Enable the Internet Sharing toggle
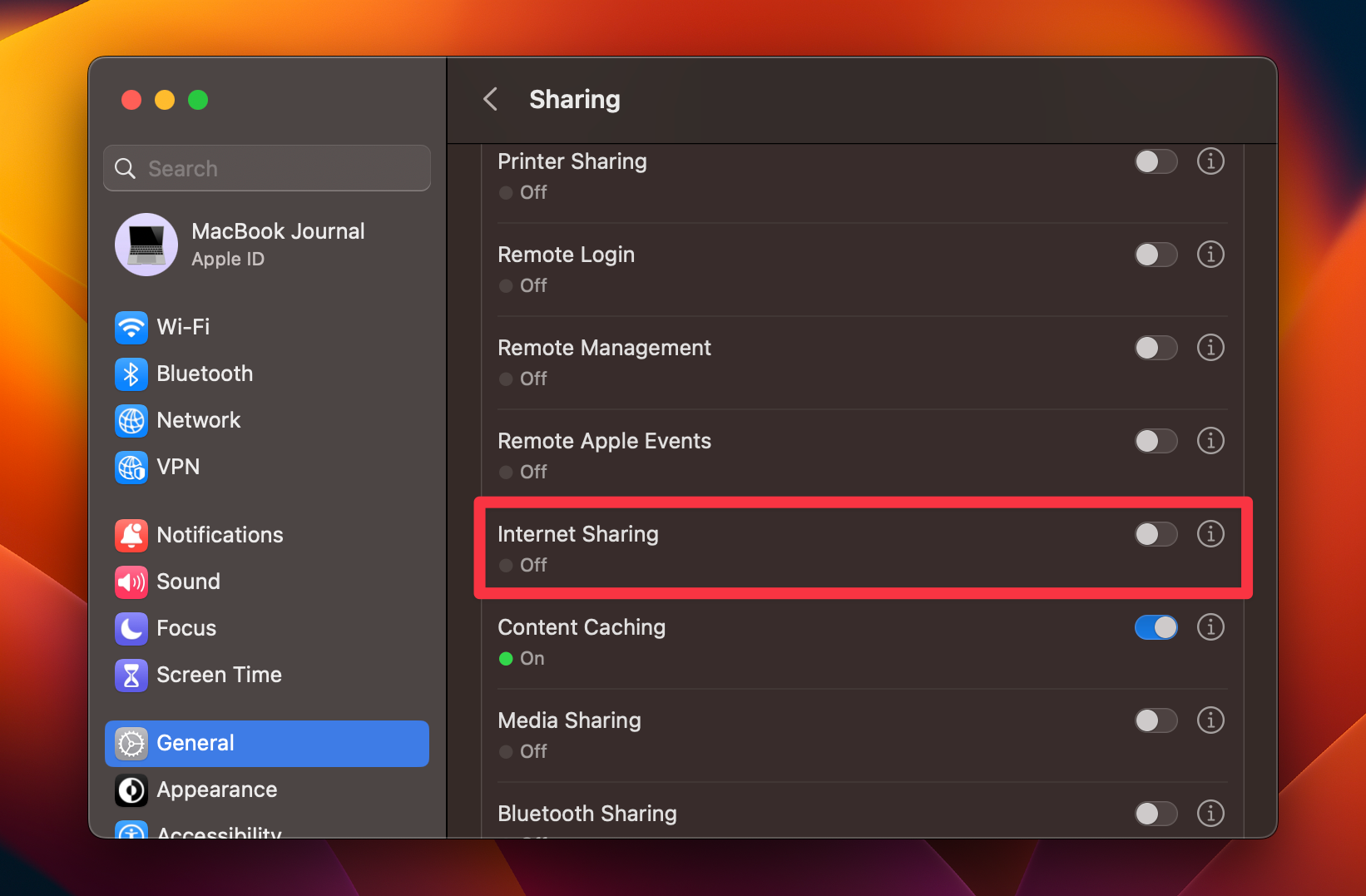This screenshot has height=896, width=1366. click(1156, 534)
